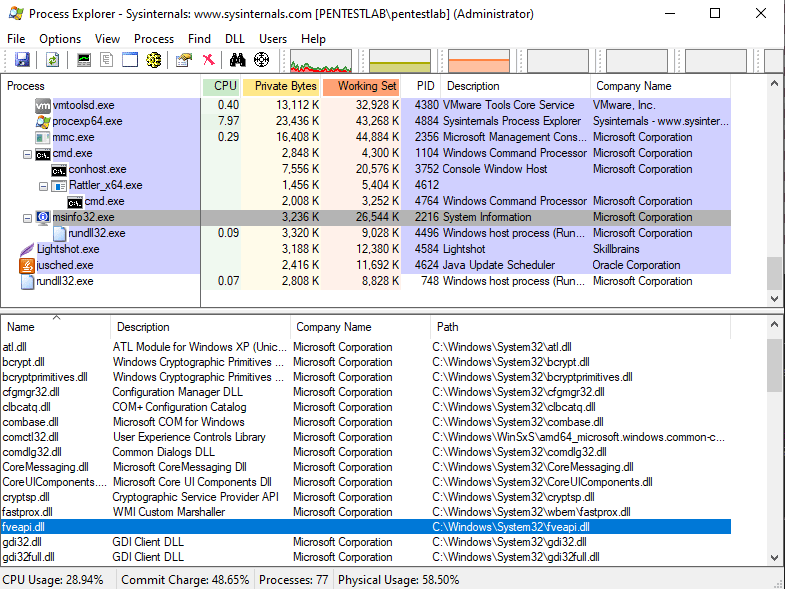Image resolution: width=785 pixels, height=589 pixels.
Task: Click the red X Kill Process icon
Action: [208, 60]
